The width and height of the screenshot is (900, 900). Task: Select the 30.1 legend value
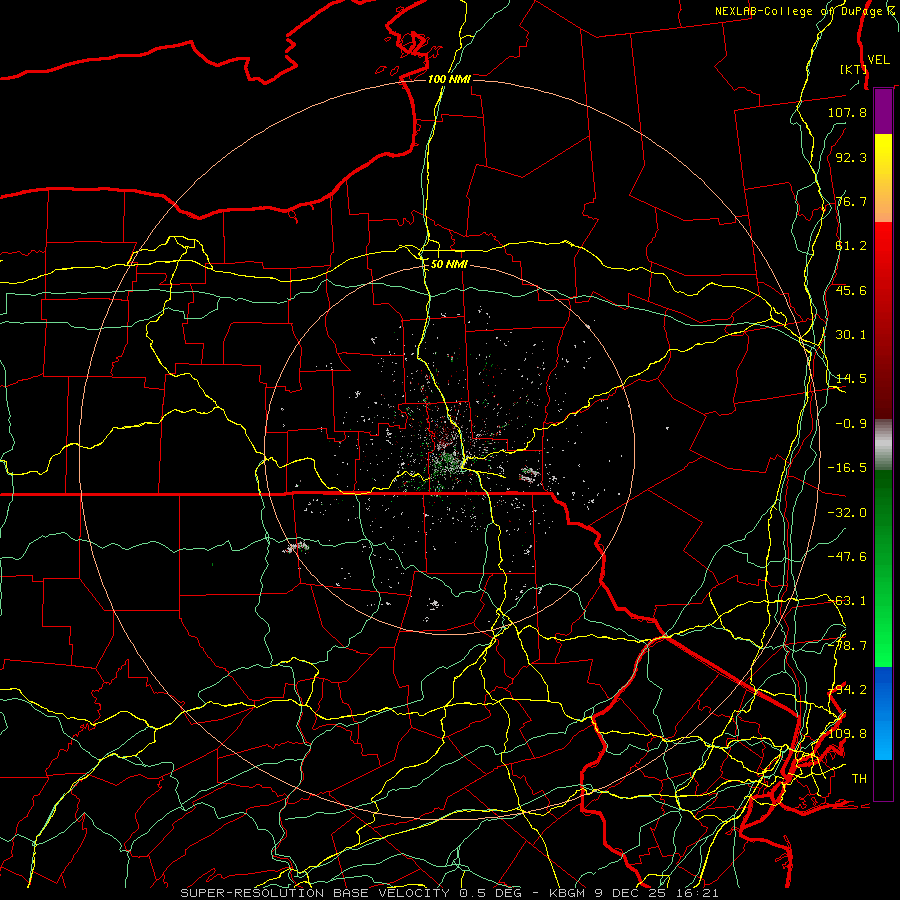click(x=851, y=335)
